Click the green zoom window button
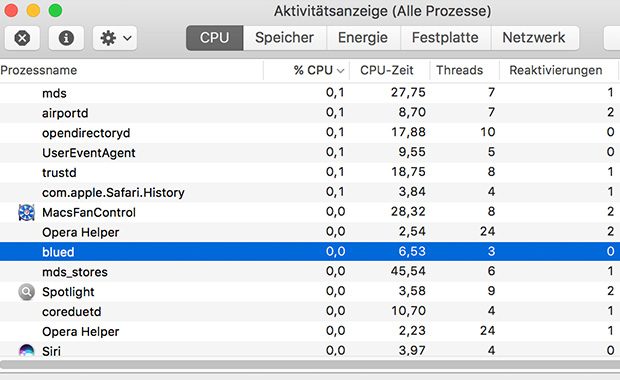This screenshot has height=380, width=620. click(x=55, y=11)
